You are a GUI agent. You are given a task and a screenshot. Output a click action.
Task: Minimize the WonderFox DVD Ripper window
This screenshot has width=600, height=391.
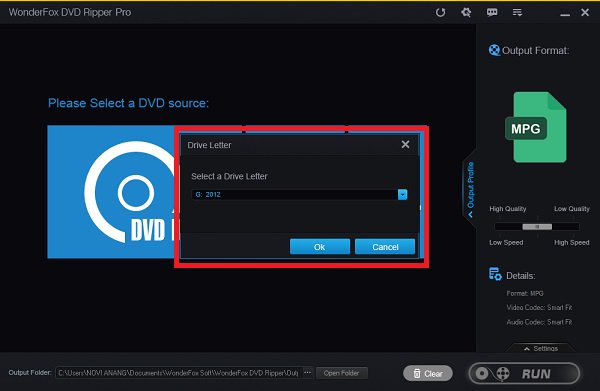(x=565, y=15)
